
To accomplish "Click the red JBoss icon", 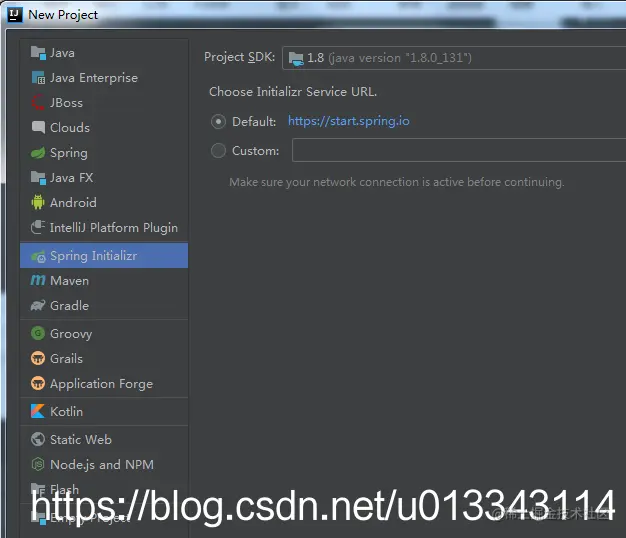I will [x=38, y=103].
